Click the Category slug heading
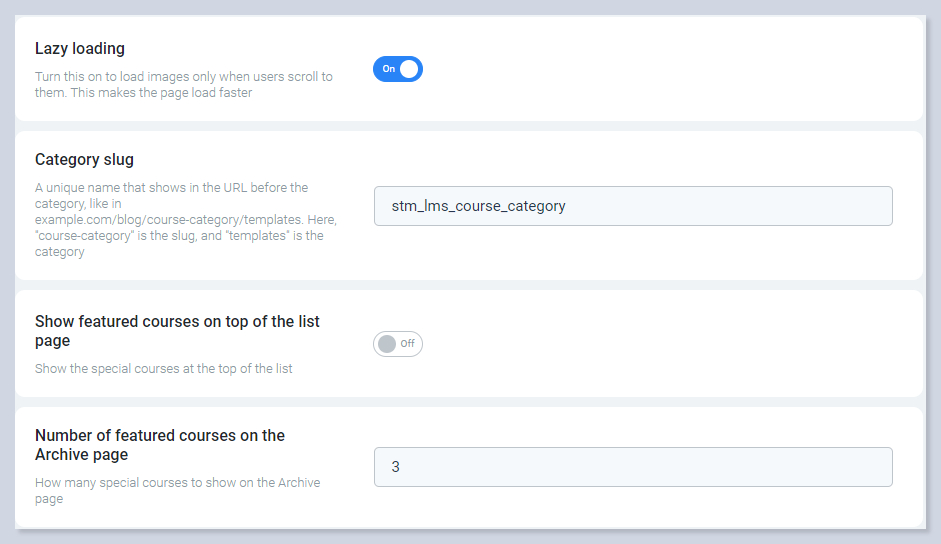Image resolution: width=941 pixels, height=544 pixels. pos(84,159)
